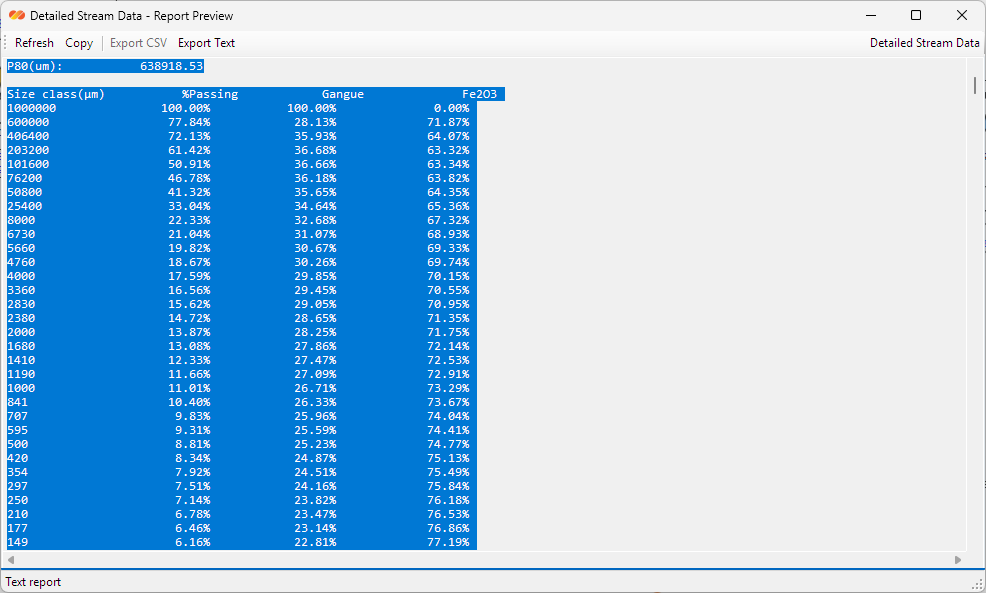Click the size class value 354
This screenshot has height=593, width=986.
coord(18,472)
